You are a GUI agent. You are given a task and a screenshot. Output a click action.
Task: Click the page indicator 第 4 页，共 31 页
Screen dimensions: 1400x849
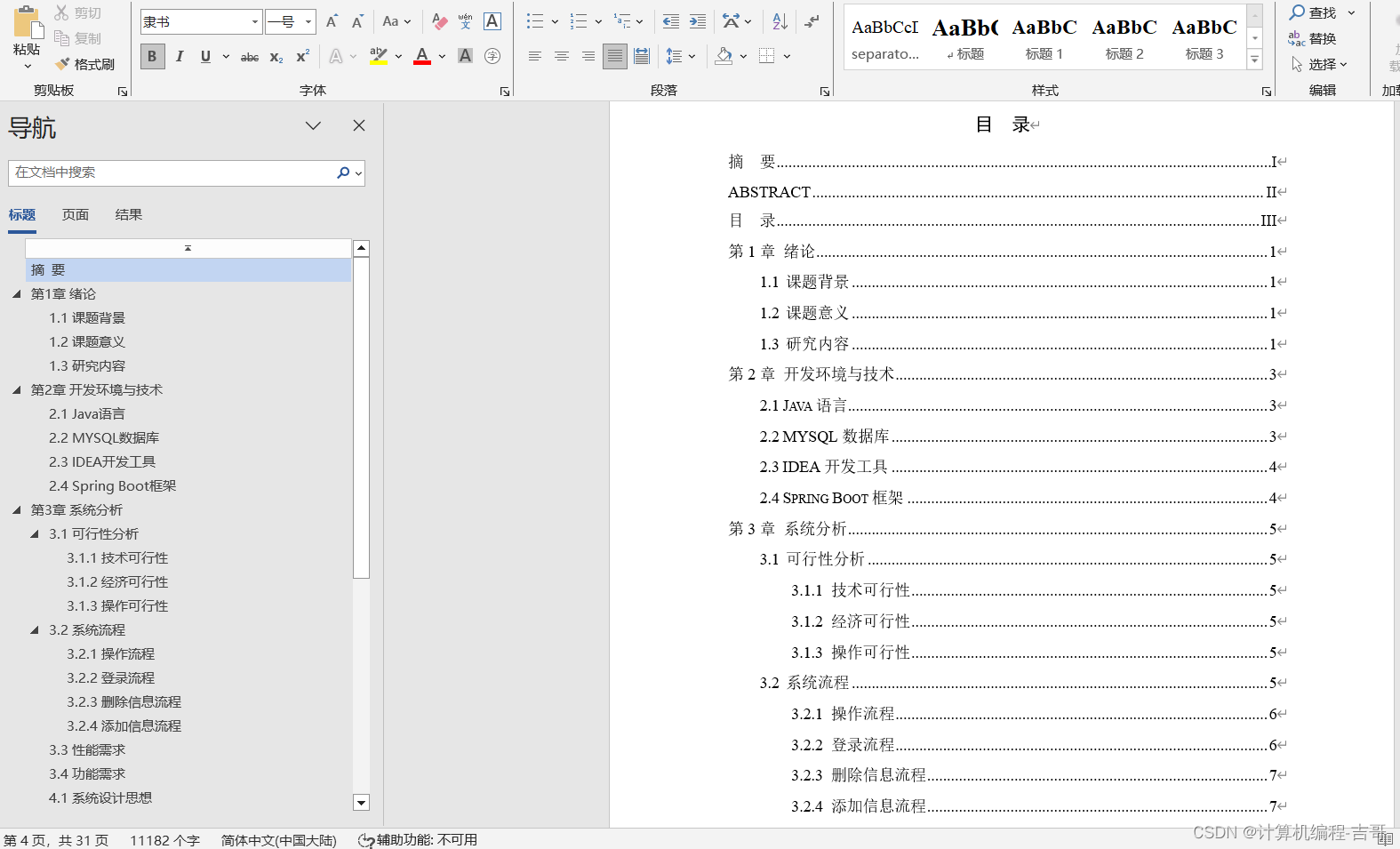[57, 840]
